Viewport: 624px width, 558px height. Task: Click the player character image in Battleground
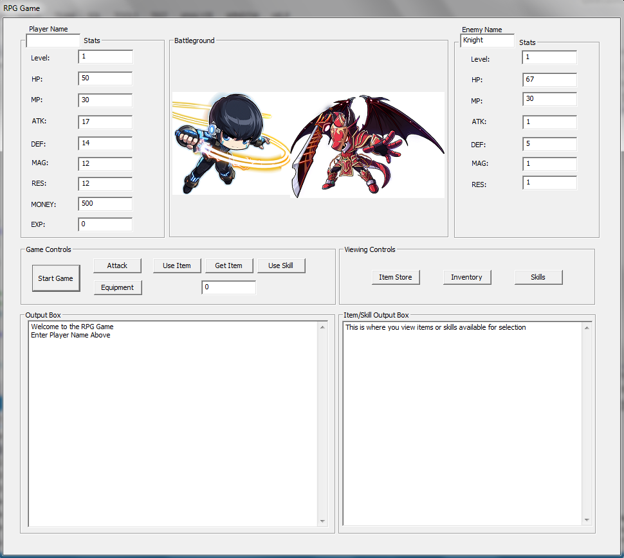click(231, 143)
